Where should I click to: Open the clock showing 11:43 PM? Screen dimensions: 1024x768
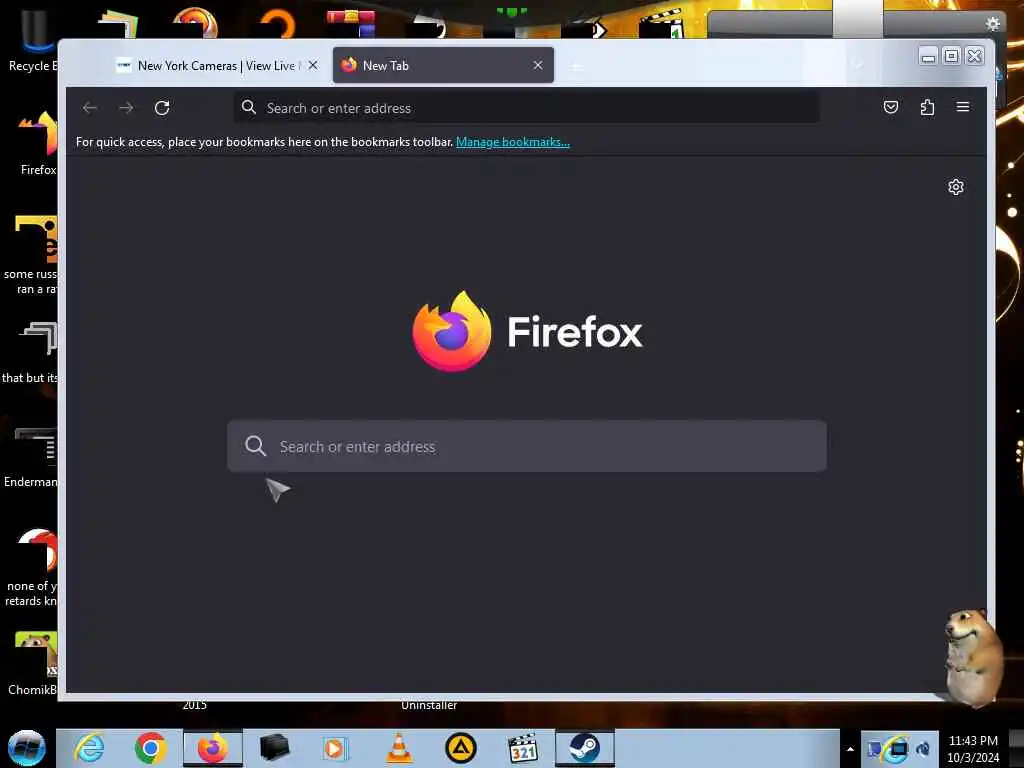973,749
